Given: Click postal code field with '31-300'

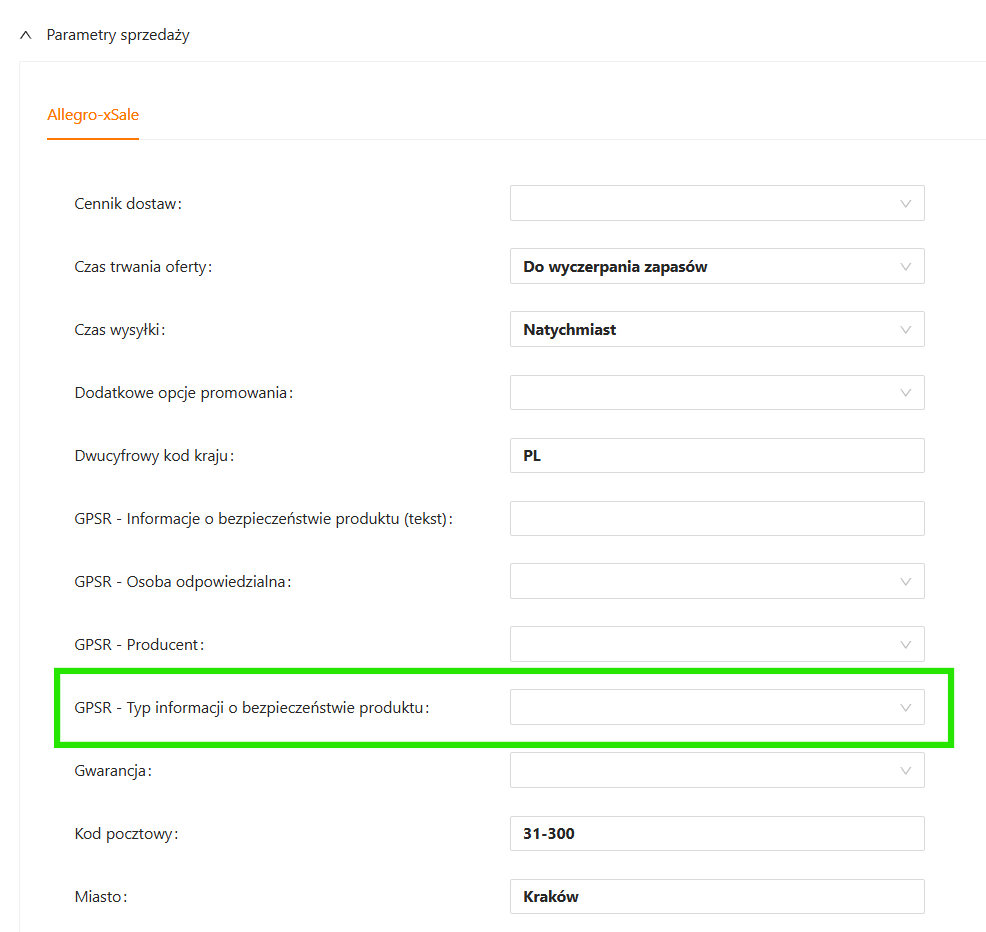Looking at the screenshot, I should tap(716, 834).
